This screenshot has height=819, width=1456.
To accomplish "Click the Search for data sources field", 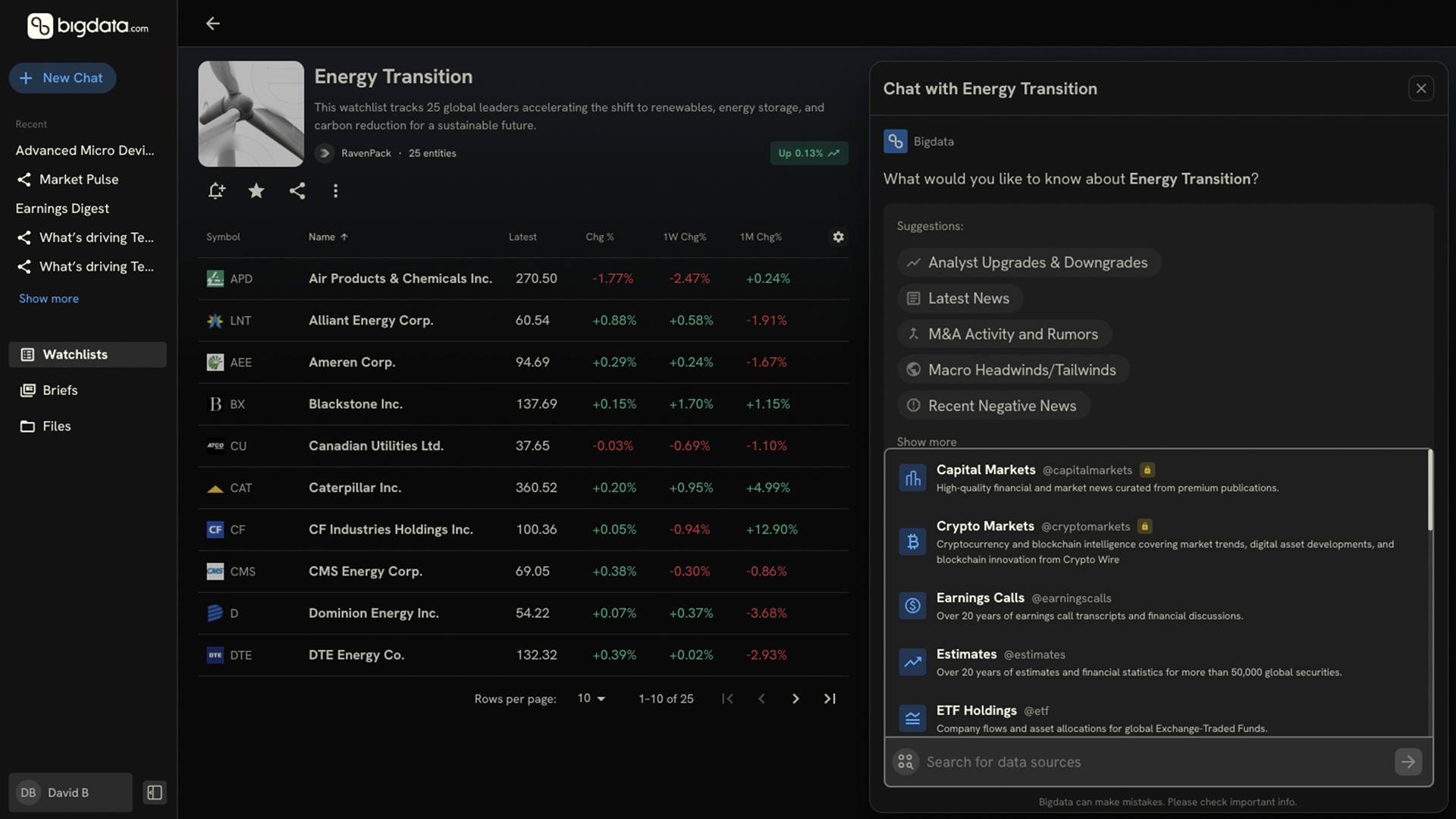I will tap(1156, 761).
